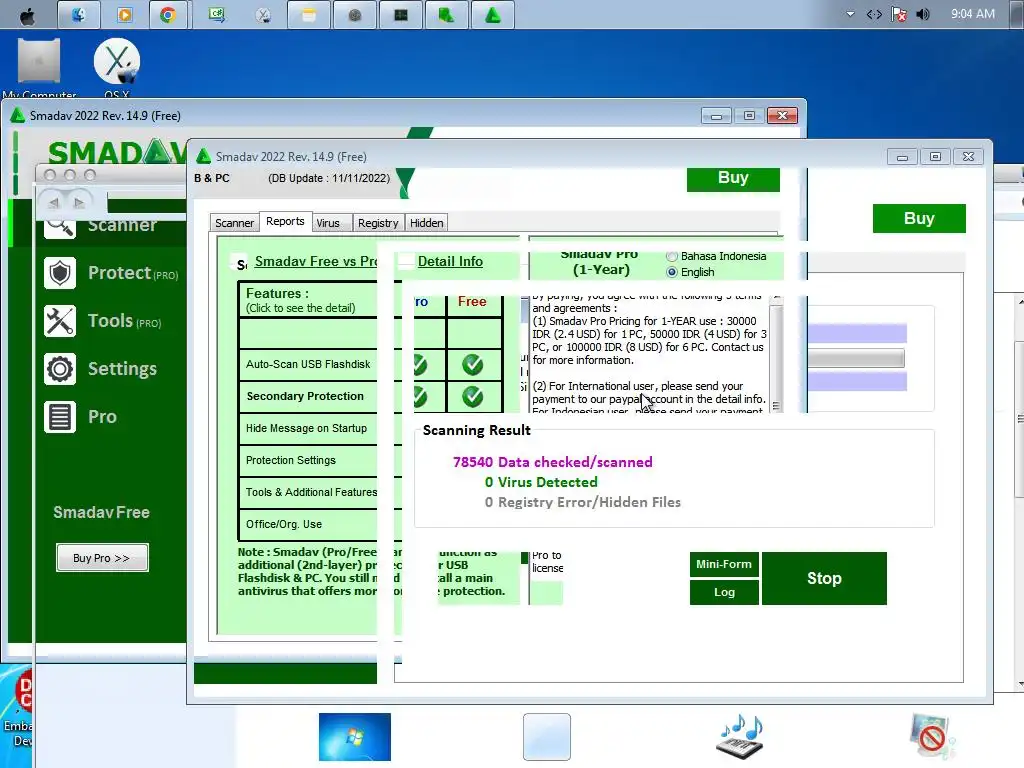Click the blocked network dock icon
1024x768 pixels.
[932, 736]
